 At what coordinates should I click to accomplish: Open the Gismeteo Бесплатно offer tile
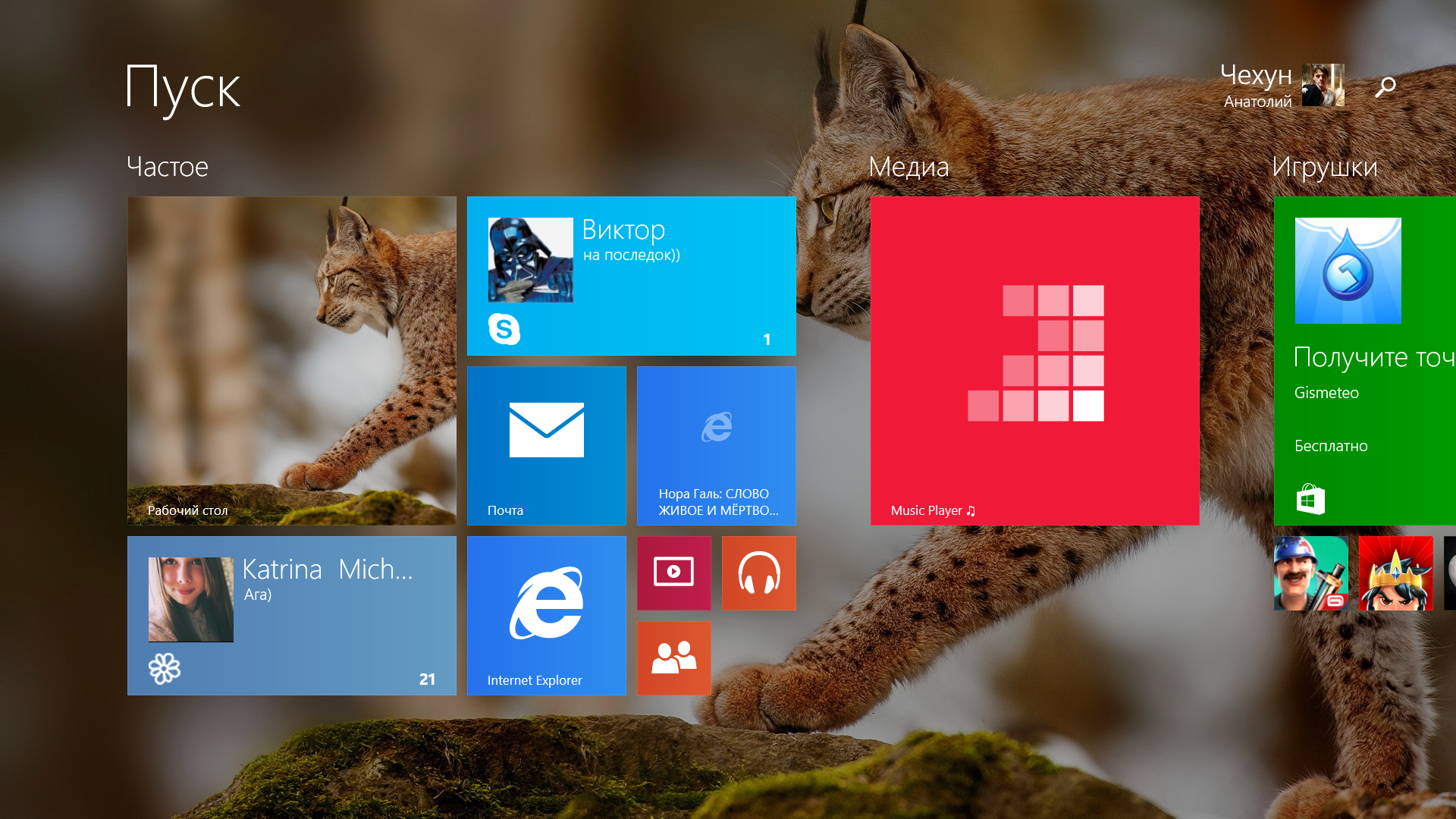click(1365, 360)
